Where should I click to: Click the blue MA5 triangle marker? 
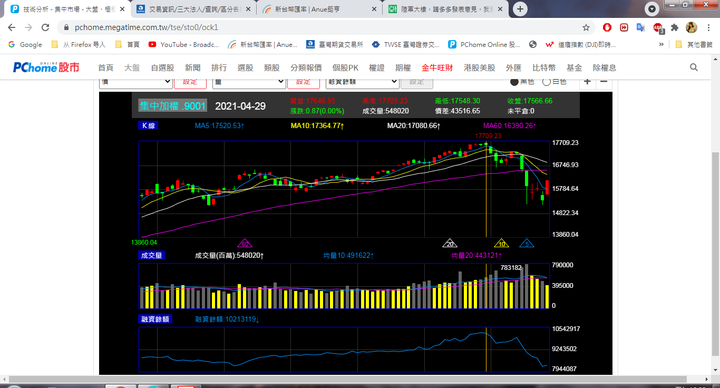pyautogui.click(x=527, y=243)
